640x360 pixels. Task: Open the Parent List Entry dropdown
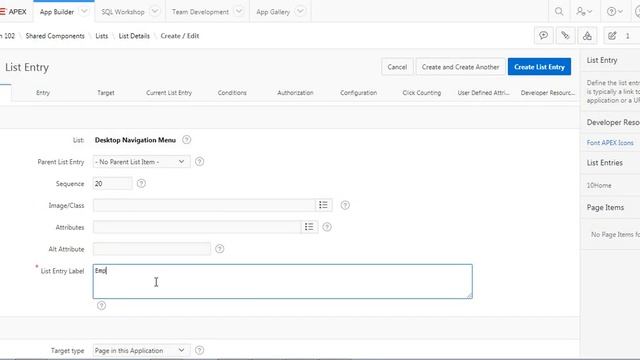[x=141, y=162]
